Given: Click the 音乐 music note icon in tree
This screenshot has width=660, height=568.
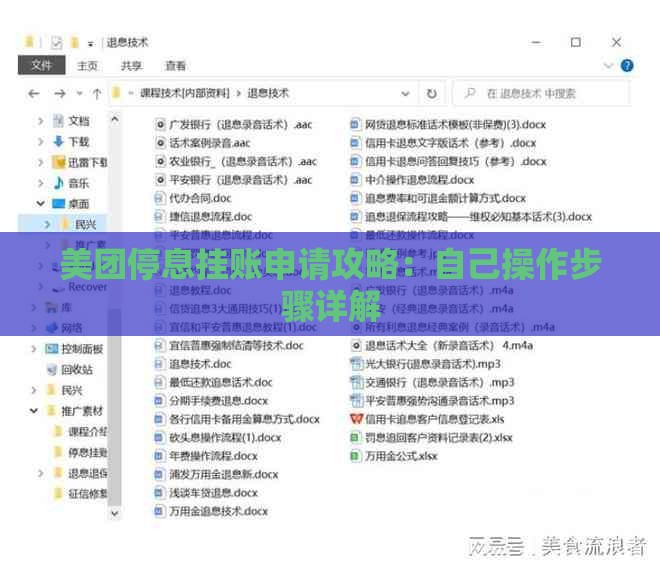Looking at the screenshot, I should pyautogui.click(x=59, y=183).
